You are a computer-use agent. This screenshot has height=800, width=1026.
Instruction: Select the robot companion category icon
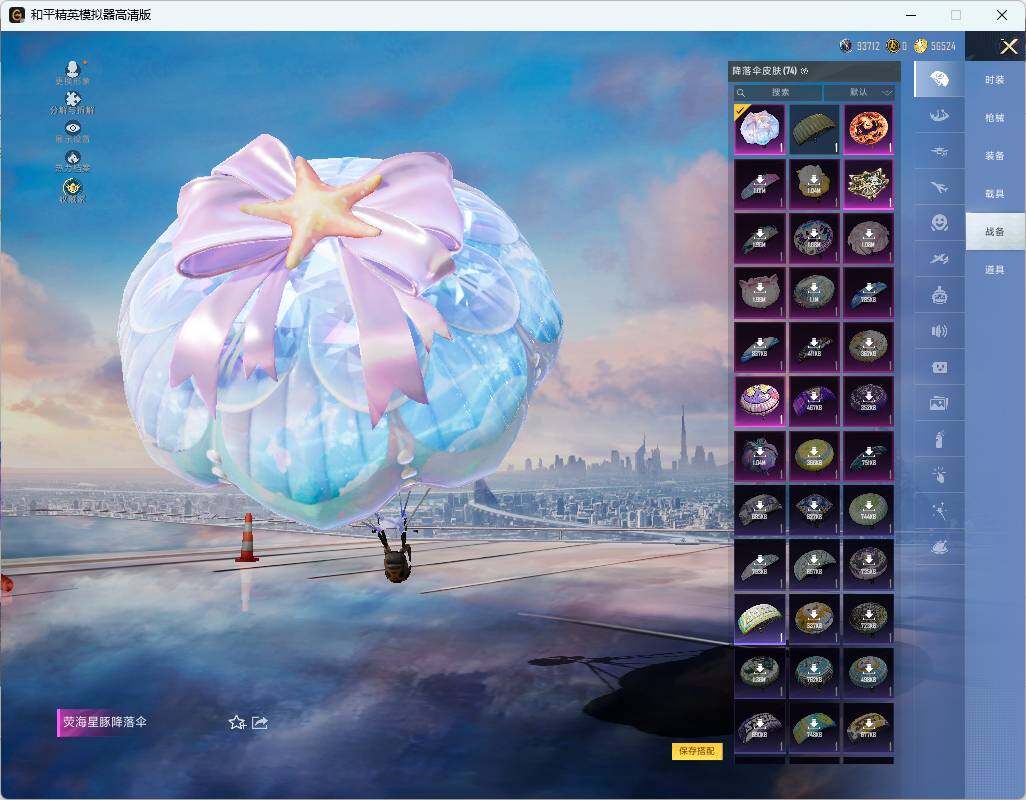tap(939, 296)
